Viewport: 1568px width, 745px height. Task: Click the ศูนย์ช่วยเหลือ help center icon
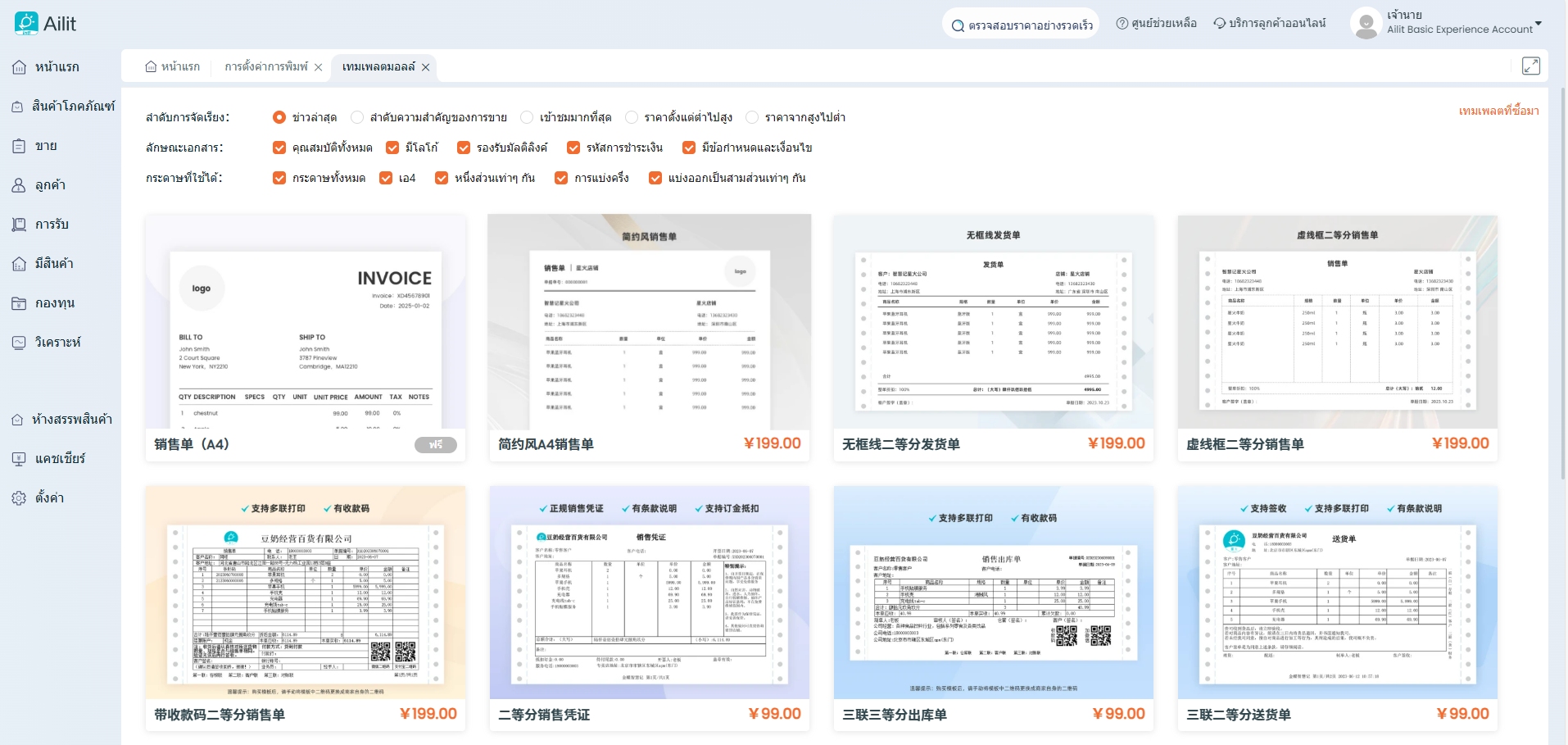tap(1122, 24)
